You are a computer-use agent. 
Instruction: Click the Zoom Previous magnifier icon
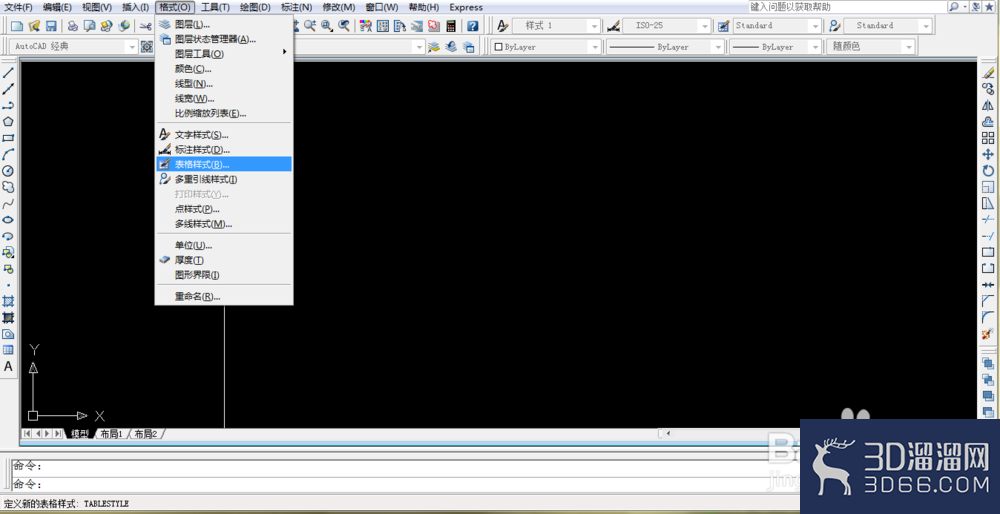pos(344,26)
